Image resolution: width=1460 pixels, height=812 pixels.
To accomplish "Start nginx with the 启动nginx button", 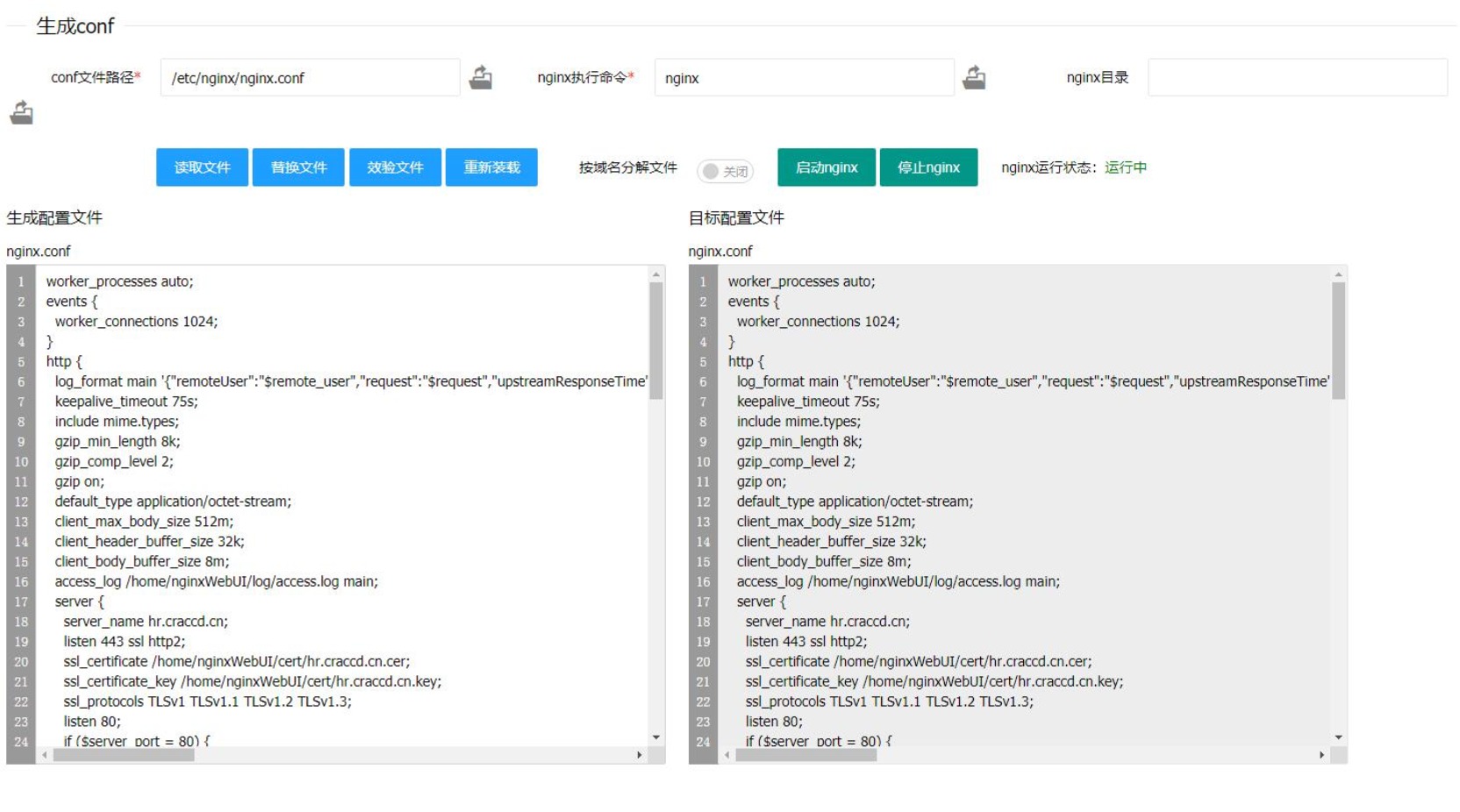I will (x=826, y=167).
